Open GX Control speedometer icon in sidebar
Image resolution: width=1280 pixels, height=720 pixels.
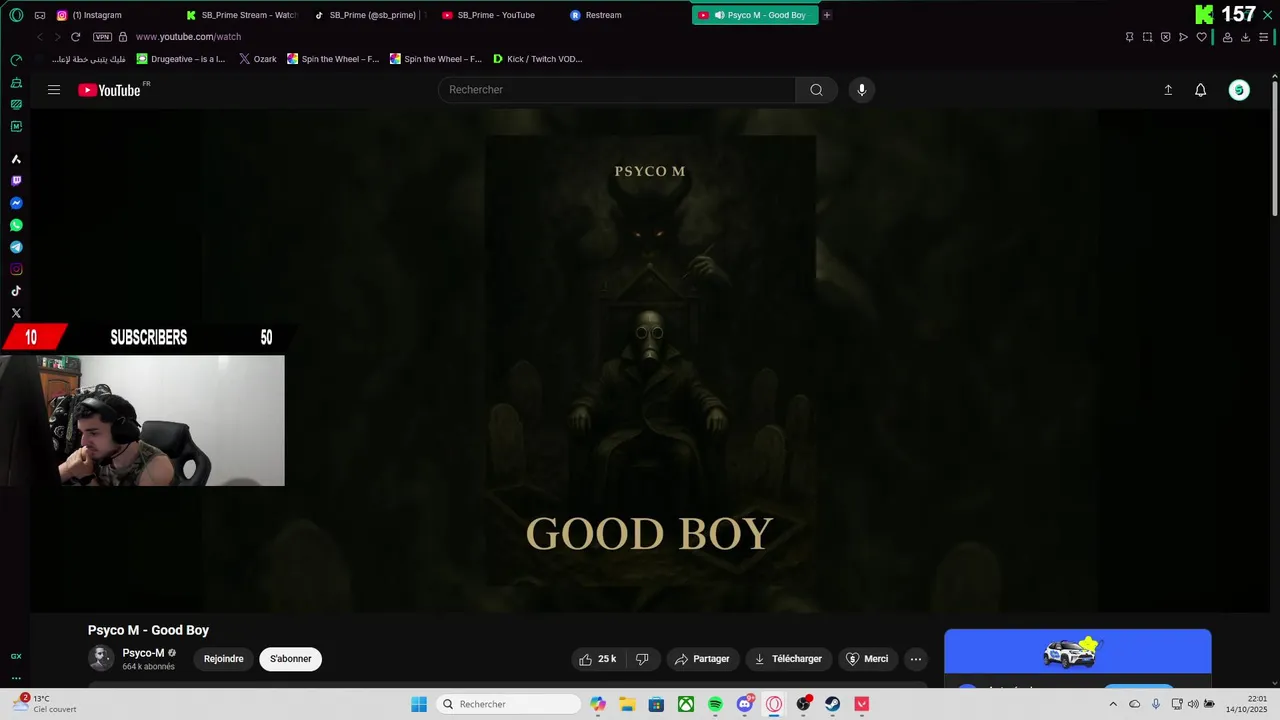click(16, 60)
